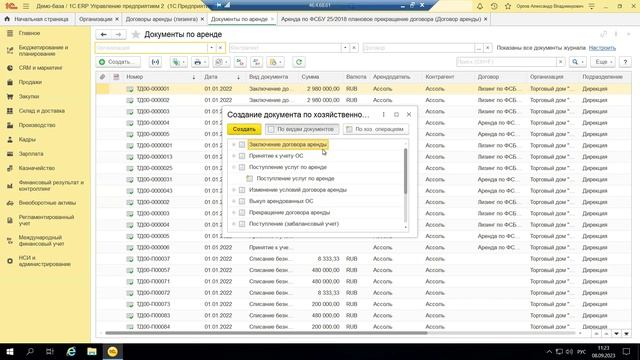Image resolution: width=640 pixels, height=360 pixels.
Task: Open Склад и доставка section
Action: tap(41, 111)
